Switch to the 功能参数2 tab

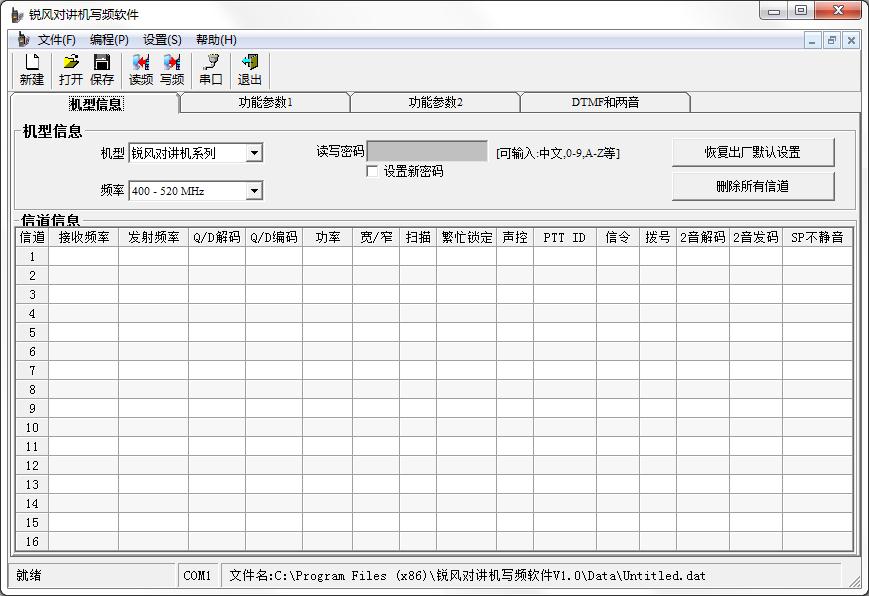(436, 103)
